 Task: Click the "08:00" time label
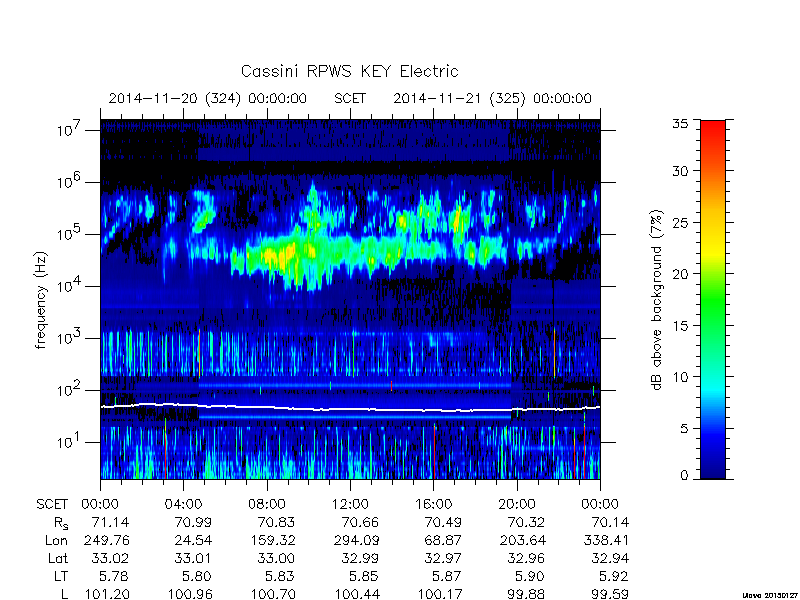[267, 505]
